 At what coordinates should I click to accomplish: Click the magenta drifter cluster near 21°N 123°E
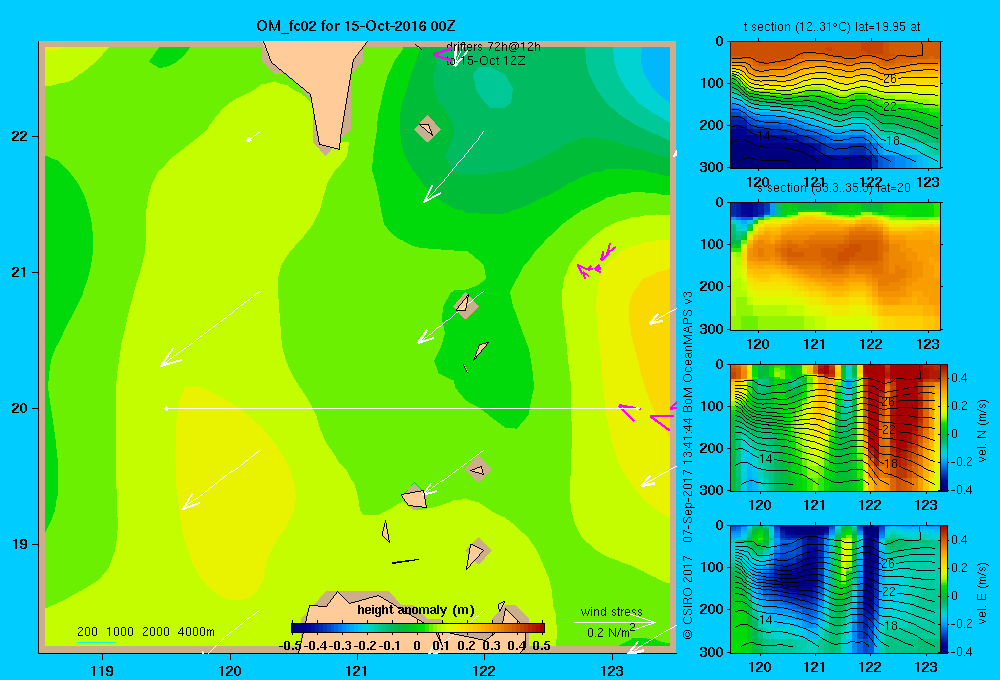coord(596,262)
